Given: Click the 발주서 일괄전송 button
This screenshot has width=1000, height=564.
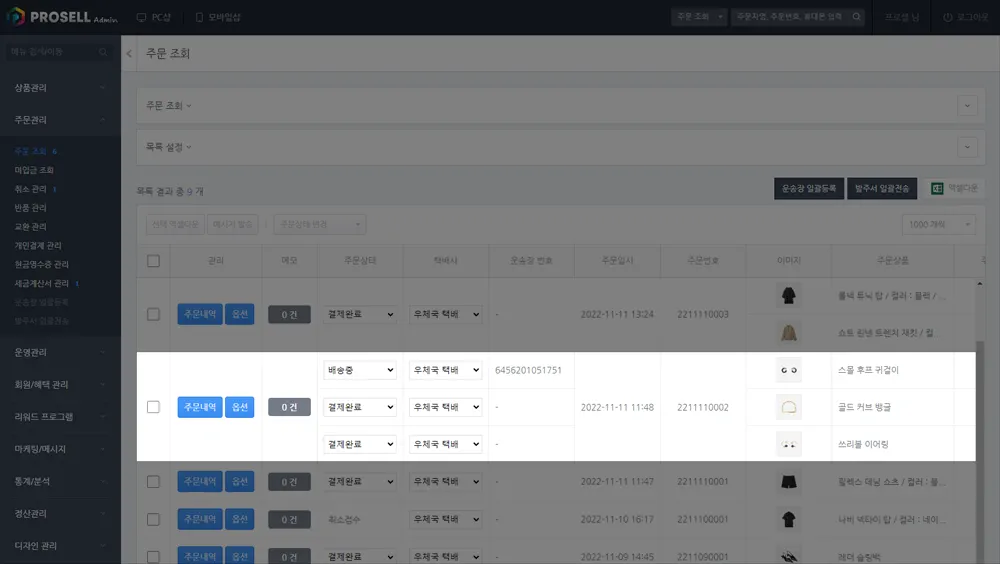Looking at the screenshot, I should [882, 188].
